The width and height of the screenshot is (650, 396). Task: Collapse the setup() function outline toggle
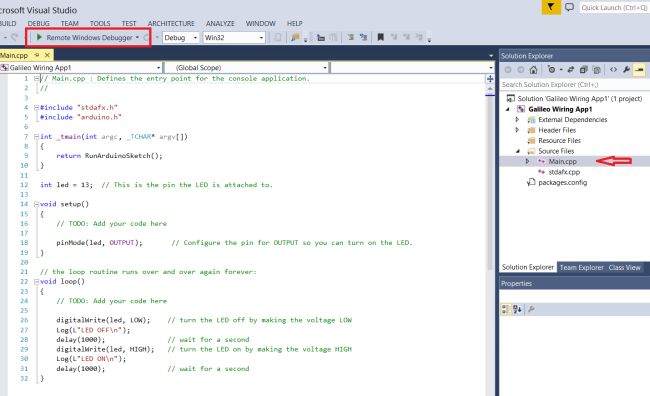pos(36,204)
